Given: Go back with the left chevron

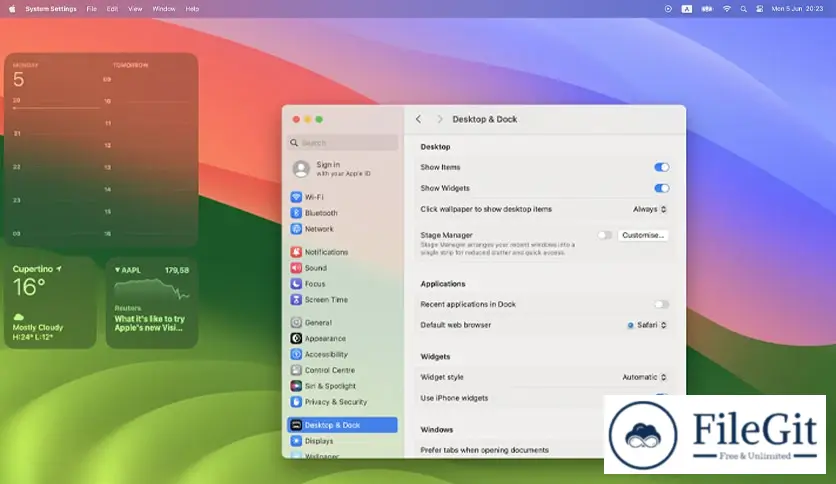Looking at the screenshot, I should click(419, 119).
